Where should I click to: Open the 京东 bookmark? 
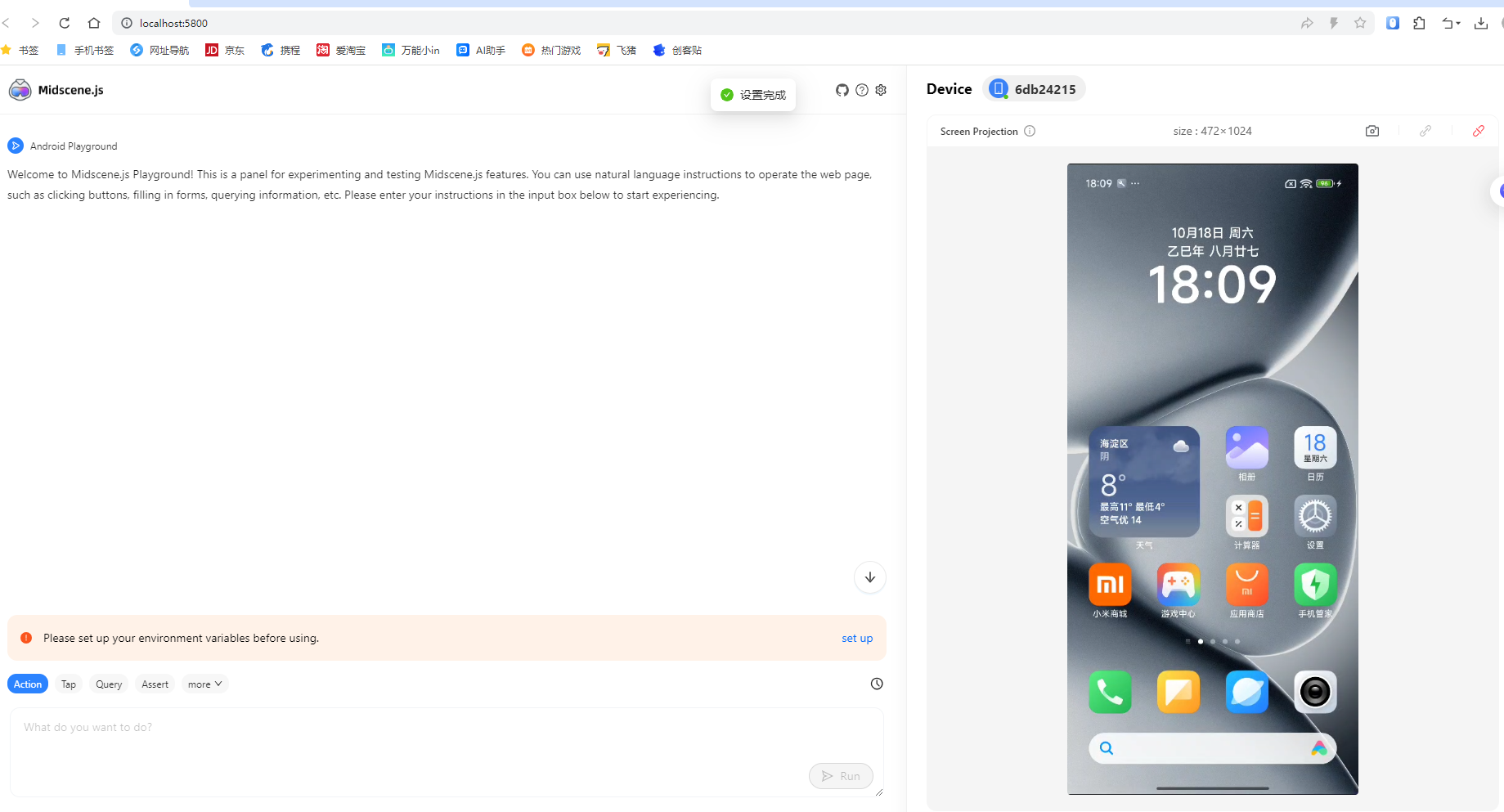click(x=225, y=50)
